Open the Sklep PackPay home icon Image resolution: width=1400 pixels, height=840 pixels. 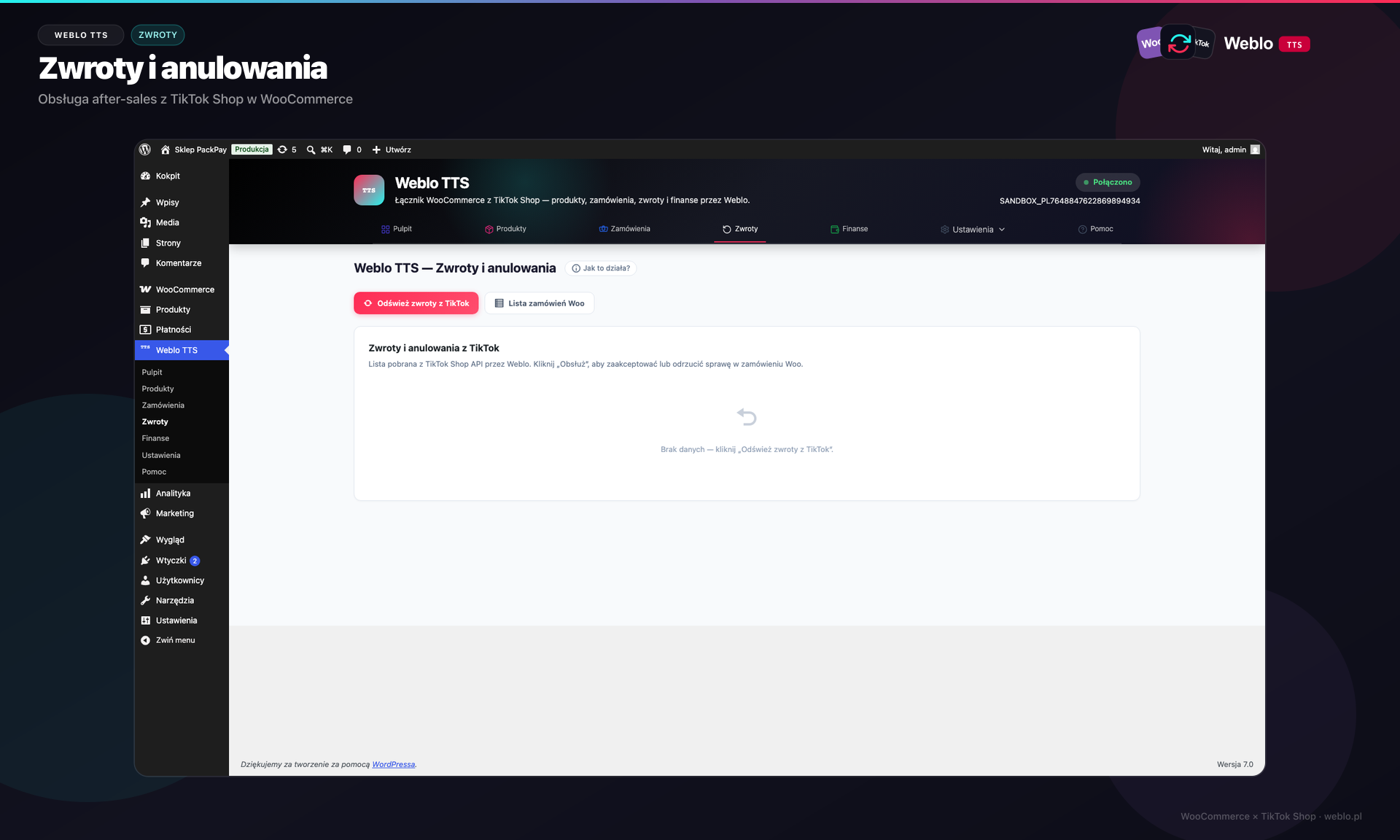[x=166, y=149]
